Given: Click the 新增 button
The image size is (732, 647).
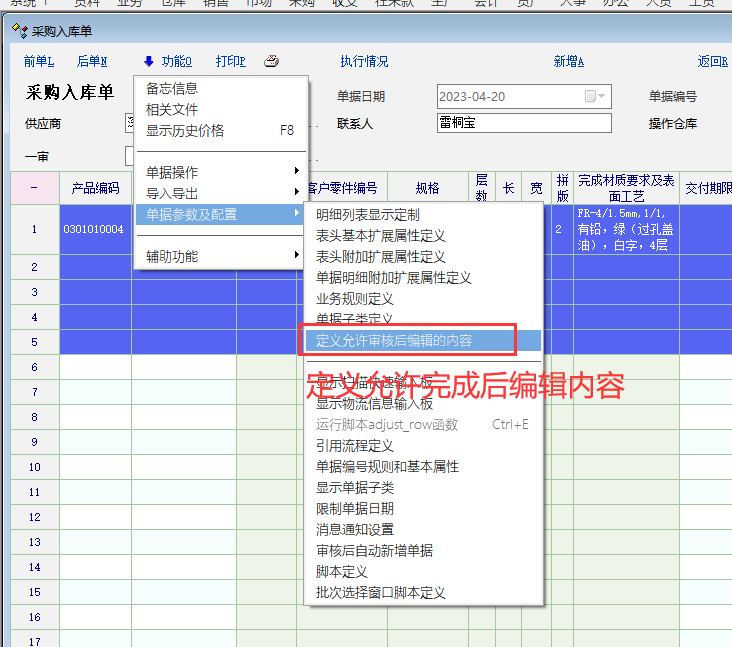Looking at the screenshot, I should (x=568, y=62).
